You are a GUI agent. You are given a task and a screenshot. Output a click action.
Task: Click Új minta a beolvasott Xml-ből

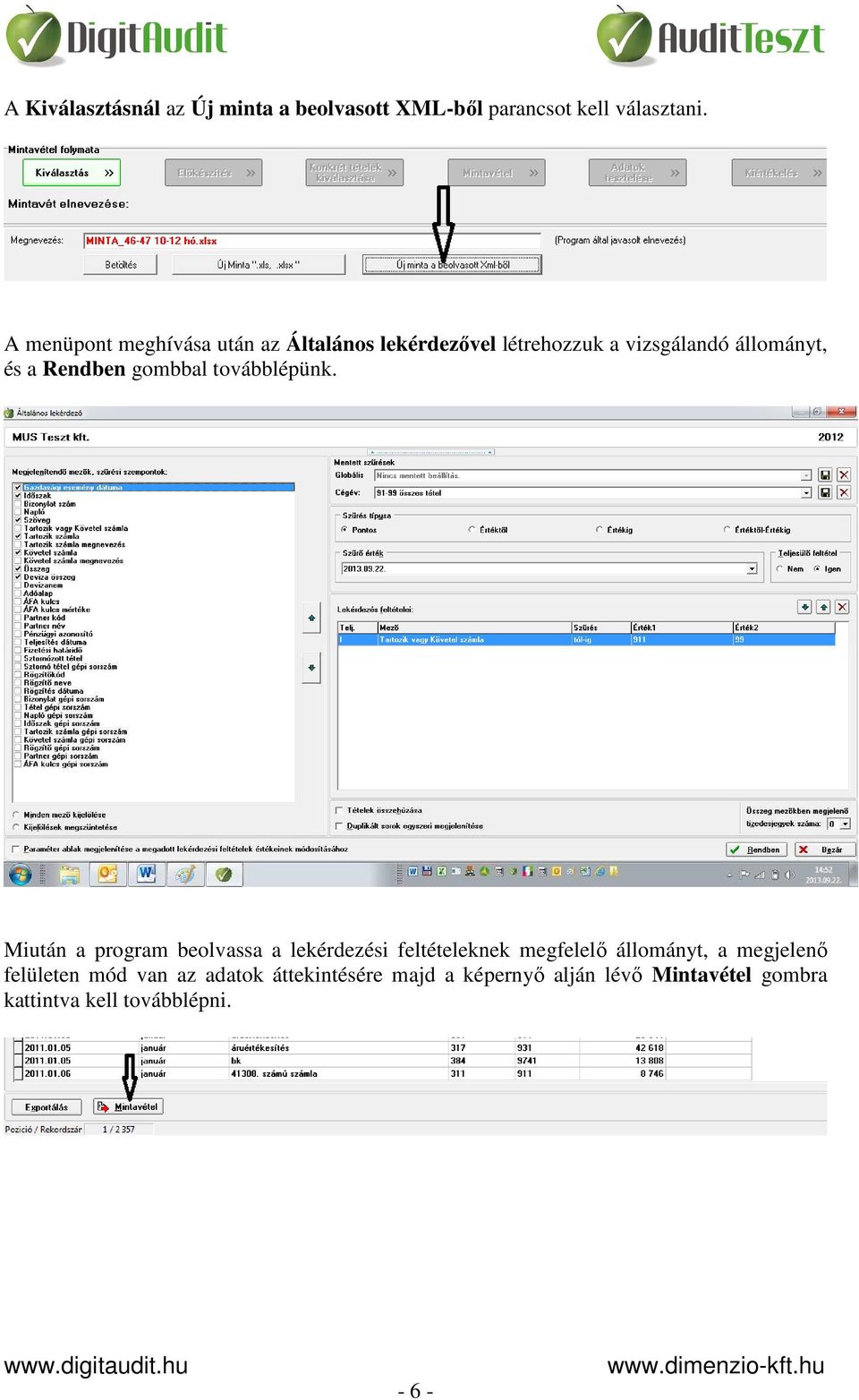(x=452, y=265)
